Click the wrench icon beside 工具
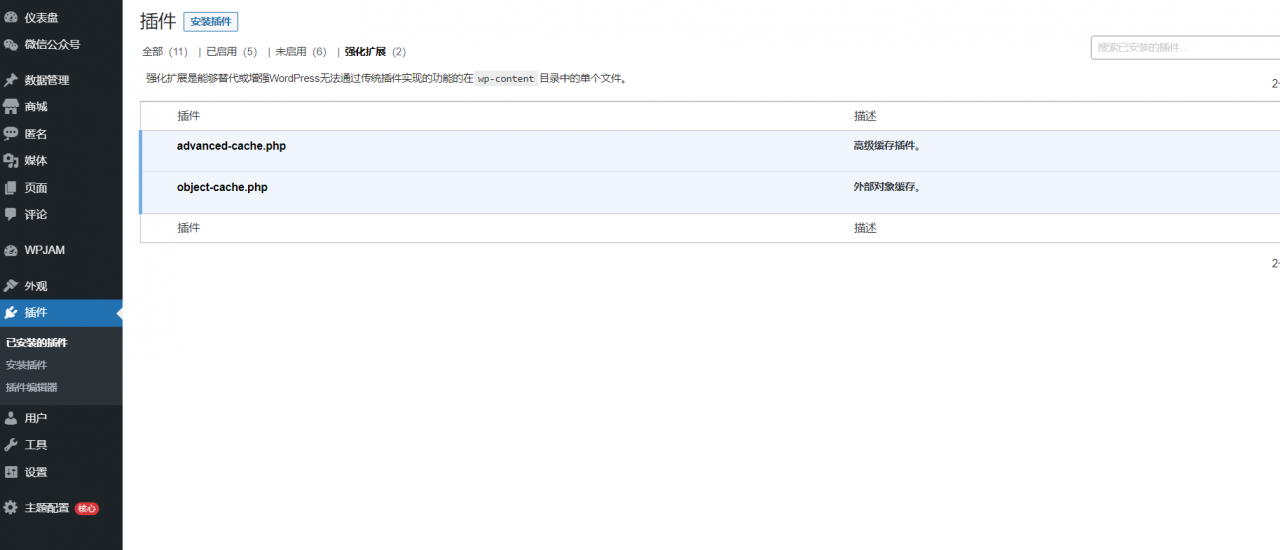This screenshot has width=1280, height=550. pyautogui.click(x=11, y=445)
